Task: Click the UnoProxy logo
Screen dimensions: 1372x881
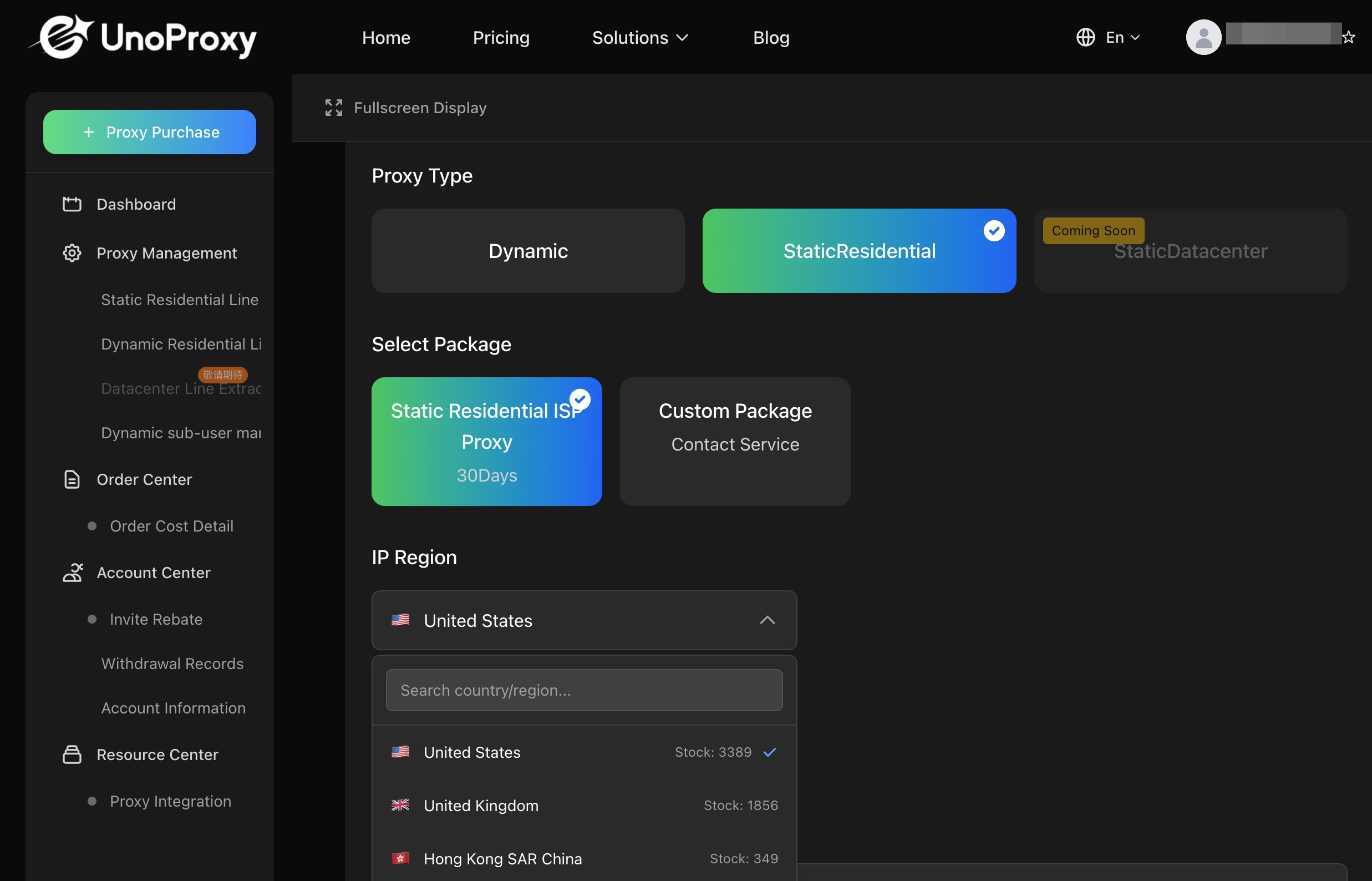Action: click(x=142, y=36)
